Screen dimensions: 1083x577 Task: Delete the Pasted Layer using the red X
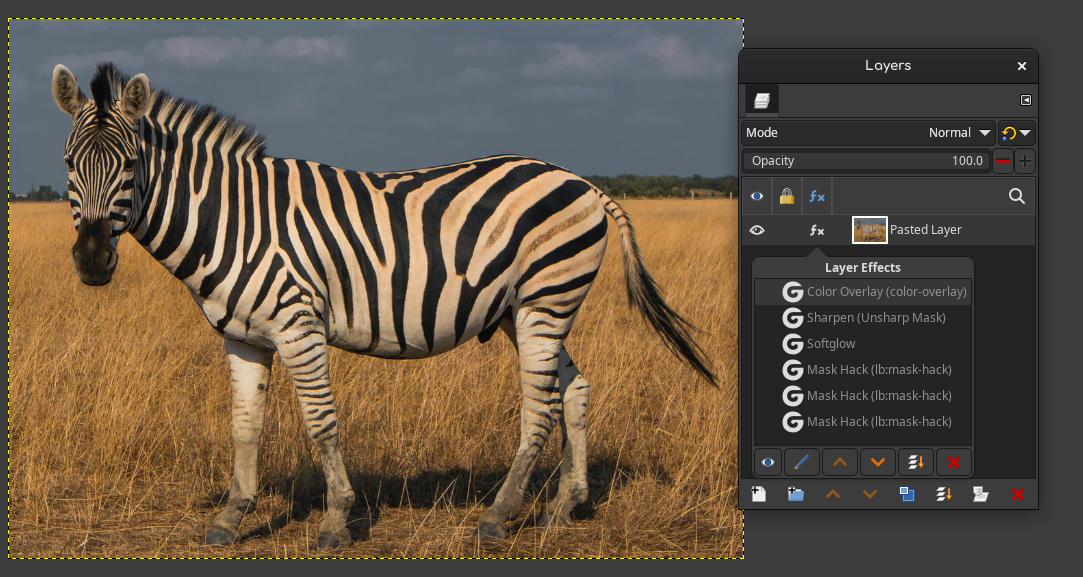1017,494
